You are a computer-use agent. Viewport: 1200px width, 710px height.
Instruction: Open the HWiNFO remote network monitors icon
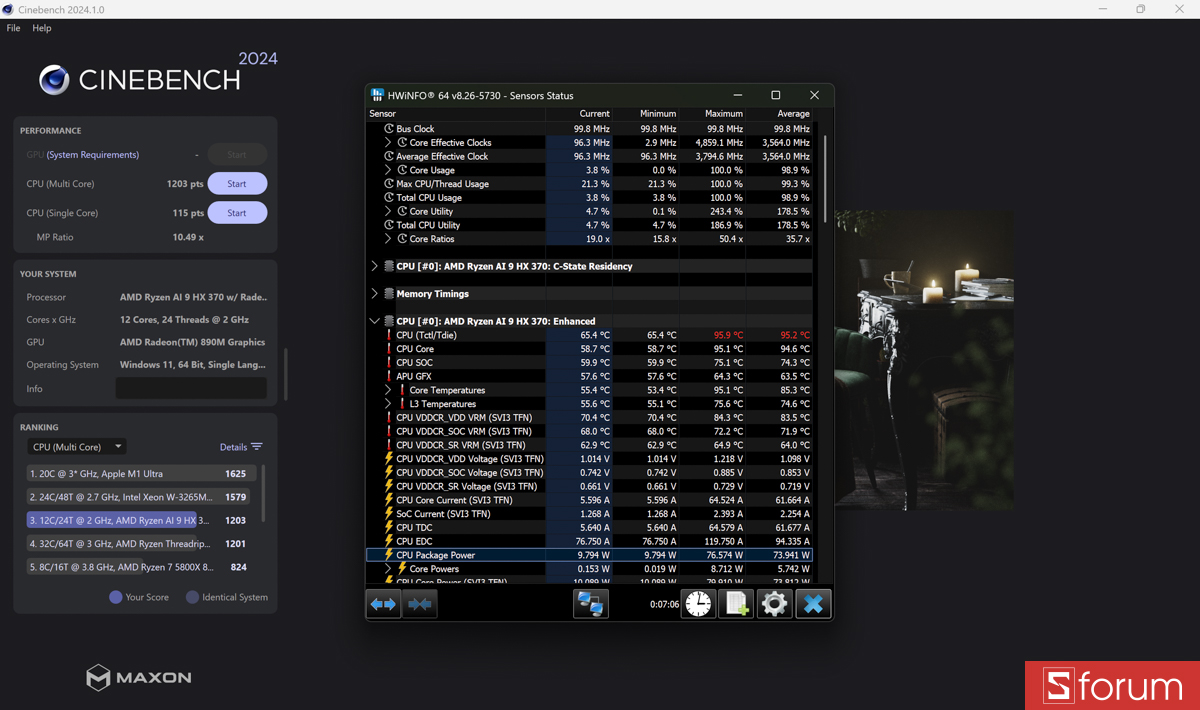click(x=591, y=604)
